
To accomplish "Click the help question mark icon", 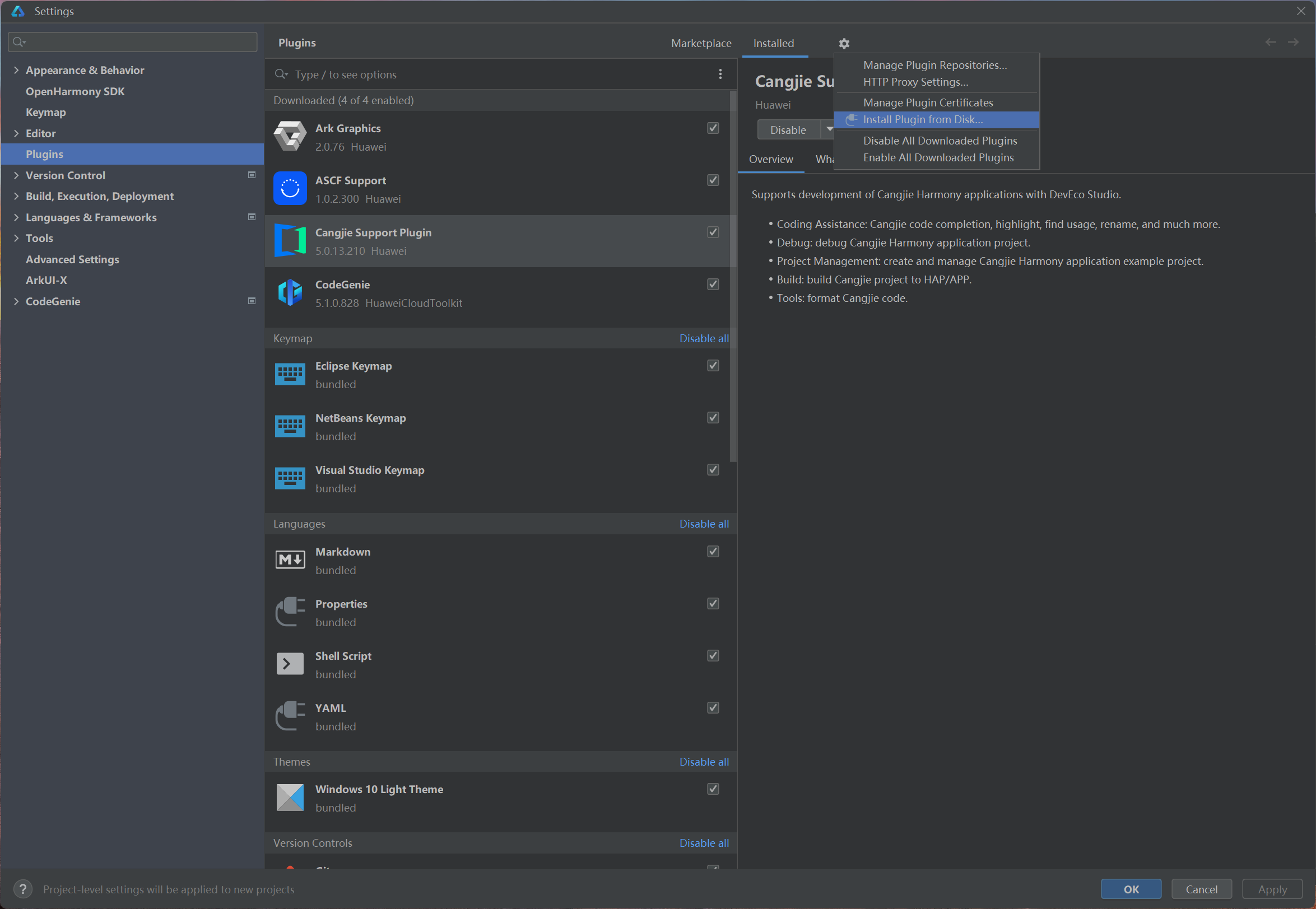I will click(x=23, y=888).
